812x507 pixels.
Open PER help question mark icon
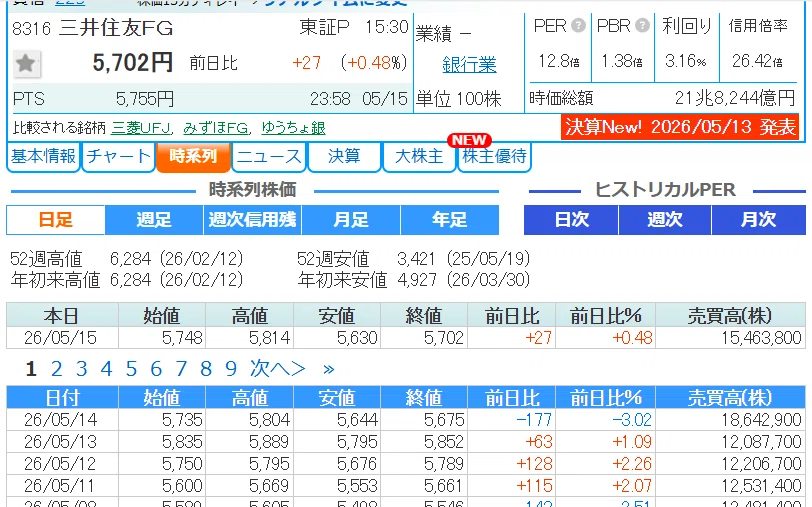578,25
